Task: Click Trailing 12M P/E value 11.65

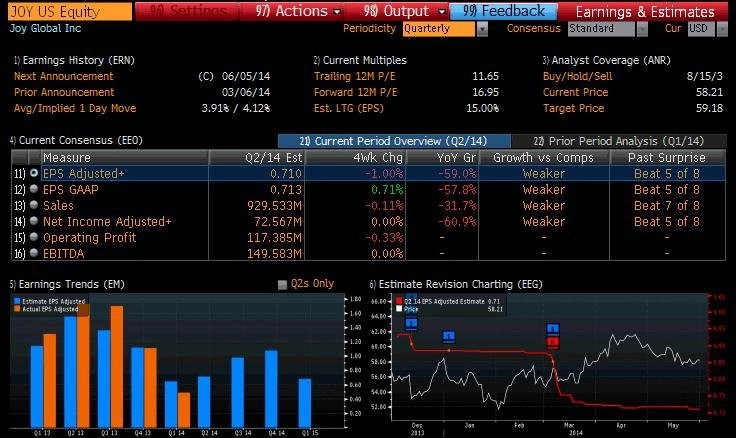Action: tap(485, 76)
